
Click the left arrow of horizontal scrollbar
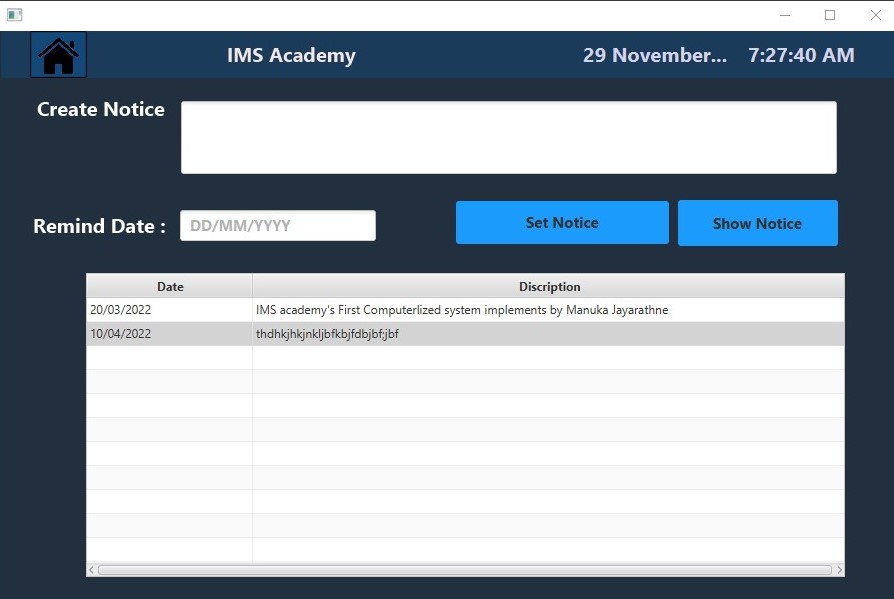point(90,569)
